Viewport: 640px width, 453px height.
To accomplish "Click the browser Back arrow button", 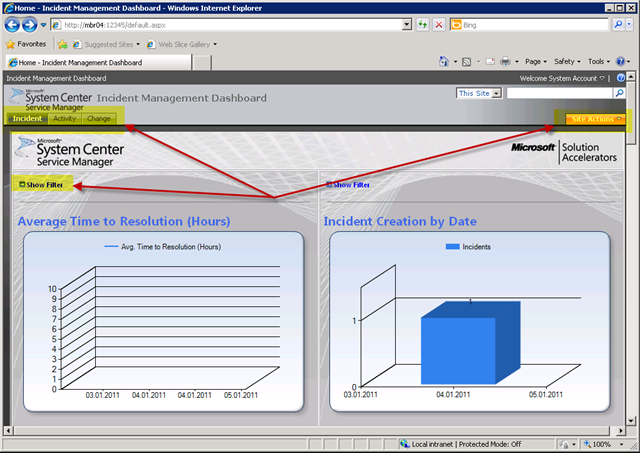I will tap(14, 24).
